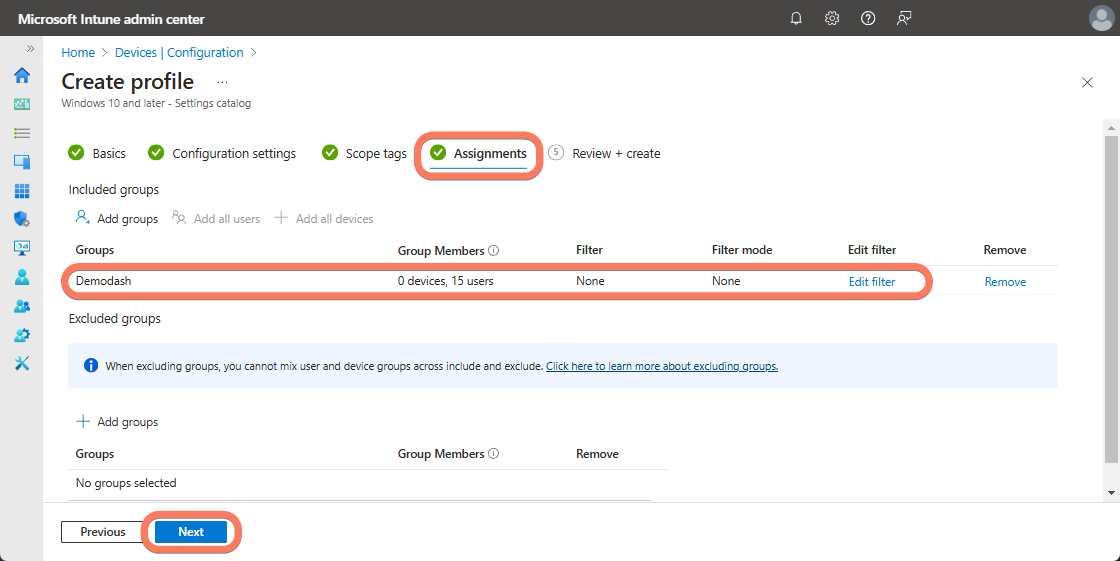
Task: Select the Scope tags step
Action: pos(375,153)
